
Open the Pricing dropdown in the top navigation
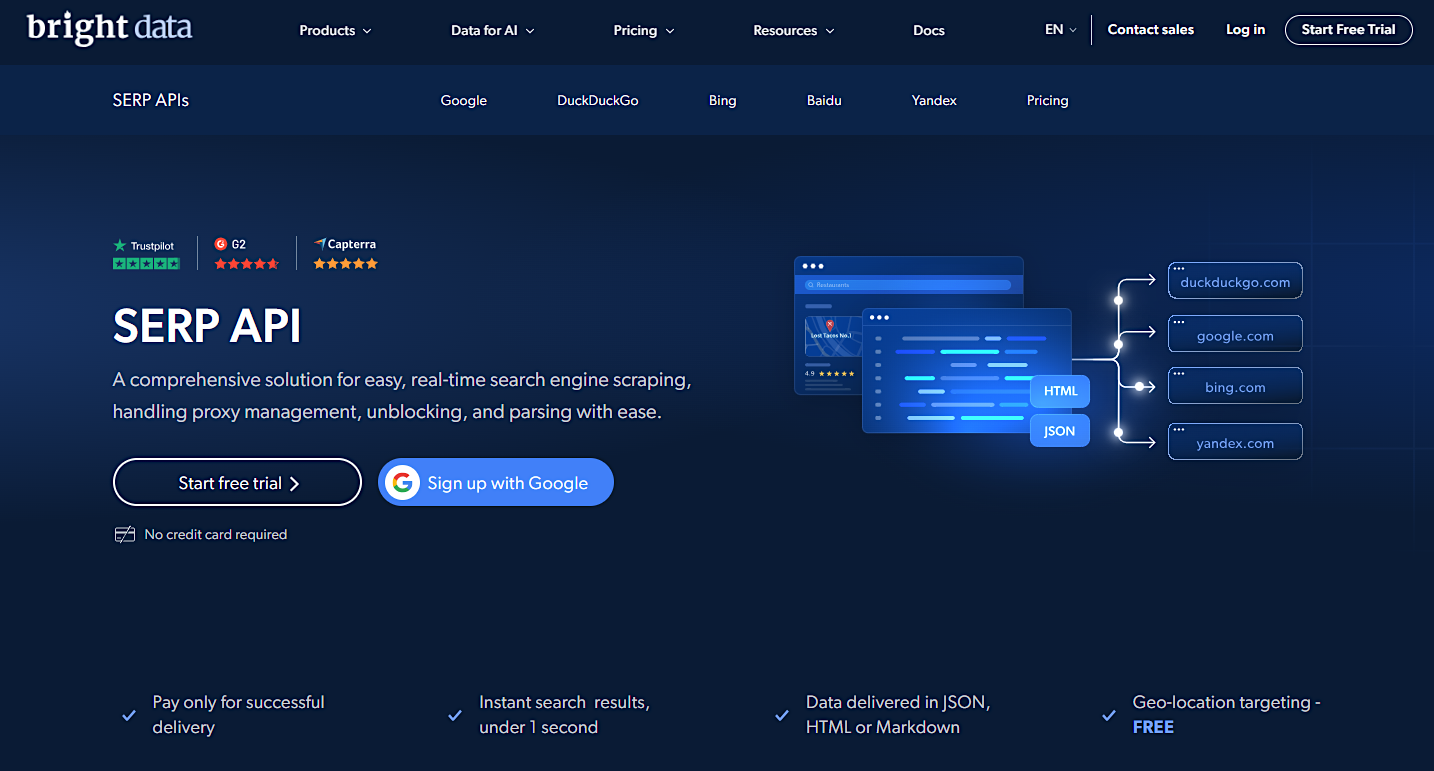[x=644, y=30]
